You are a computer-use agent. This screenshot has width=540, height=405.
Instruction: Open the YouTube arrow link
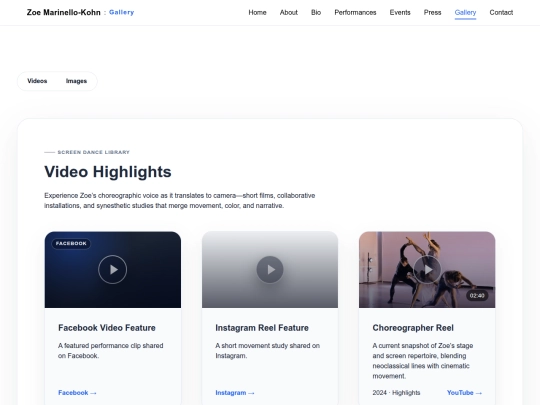(464, 393)
